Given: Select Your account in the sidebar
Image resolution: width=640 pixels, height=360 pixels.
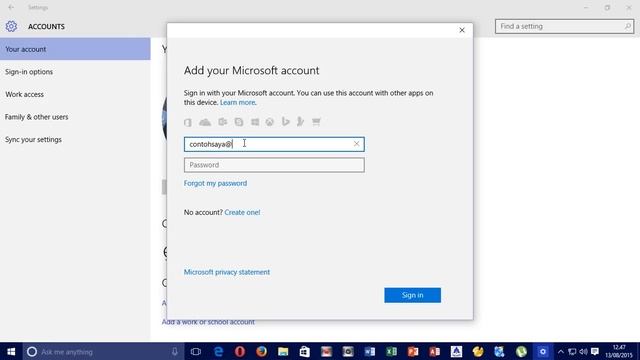Looking at the screenshot, I should coord(75,49).
